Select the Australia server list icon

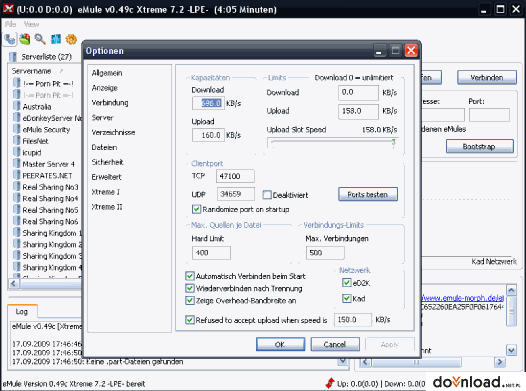tap(16, 106)
